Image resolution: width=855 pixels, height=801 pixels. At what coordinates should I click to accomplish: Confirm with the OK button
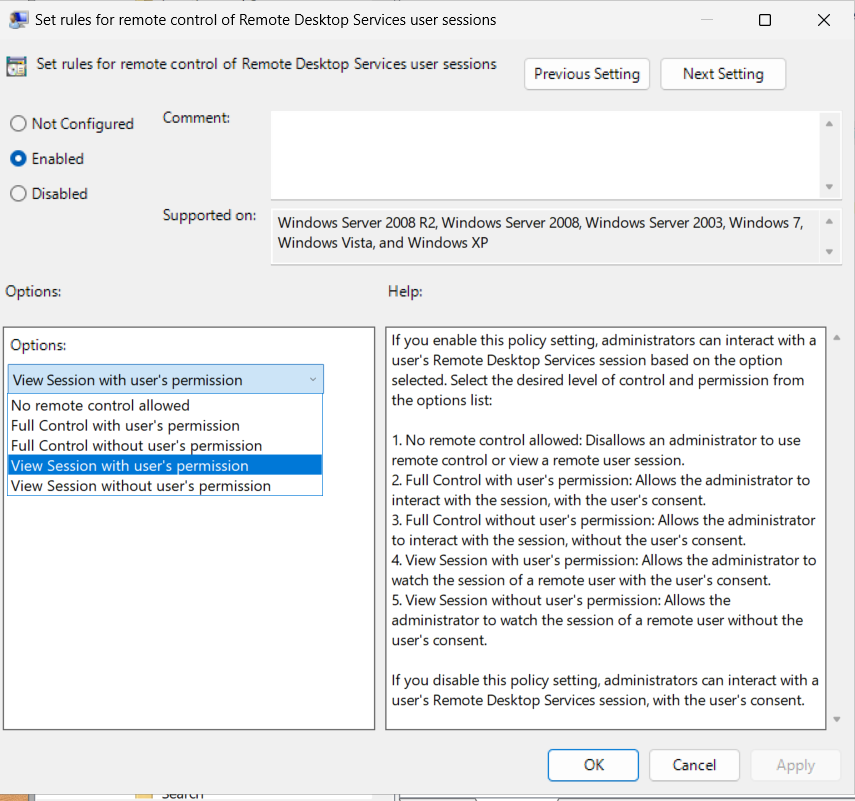click(593, 765)
